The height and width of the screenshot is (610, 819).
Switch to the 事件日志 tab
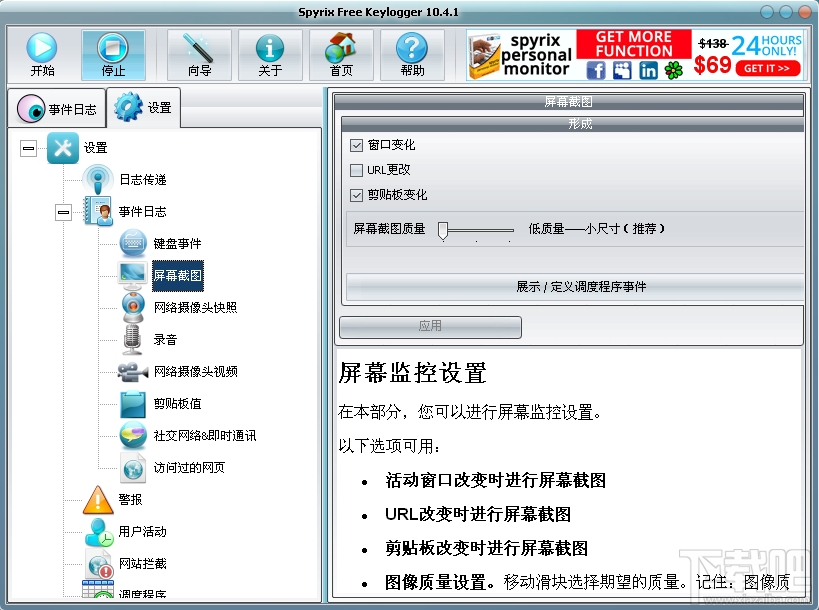click(x=55, y=109)
